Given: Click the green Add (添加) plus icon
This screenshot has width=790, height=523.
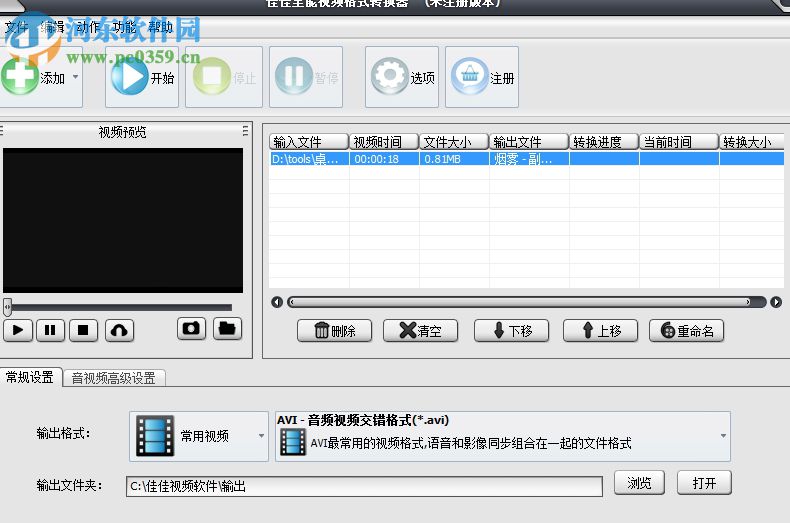Looking at the screenshot, I should [19, 76].
